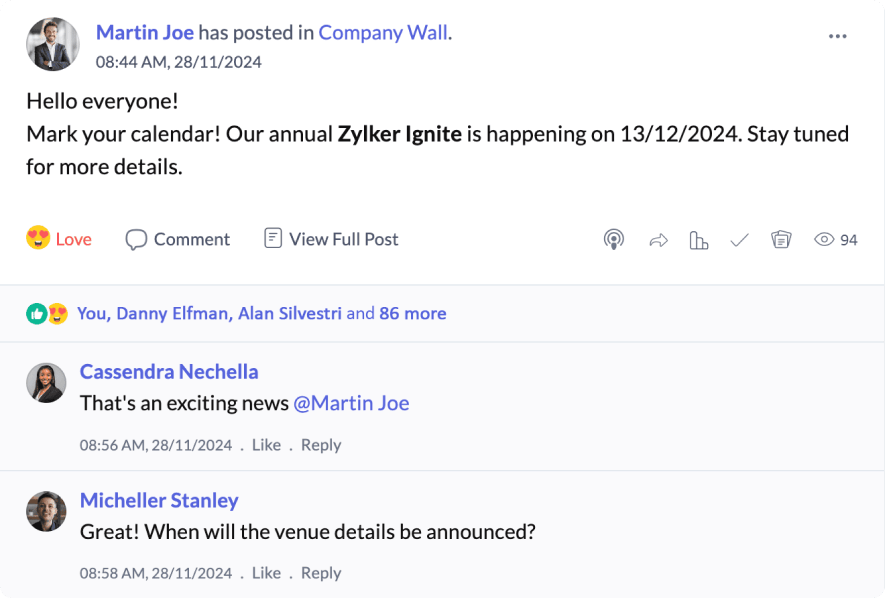
Task: Open Martin Joe's profile link in header
Action: pyautogui.click(x=144, y=32)
